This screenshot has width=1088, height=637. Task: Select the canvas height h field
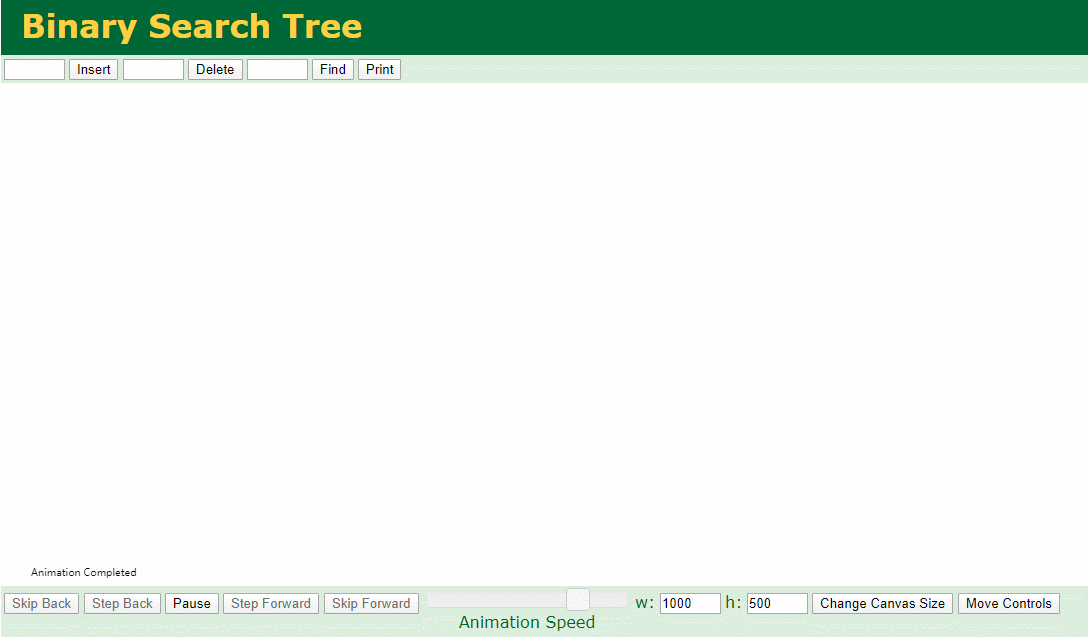point(777,603)
